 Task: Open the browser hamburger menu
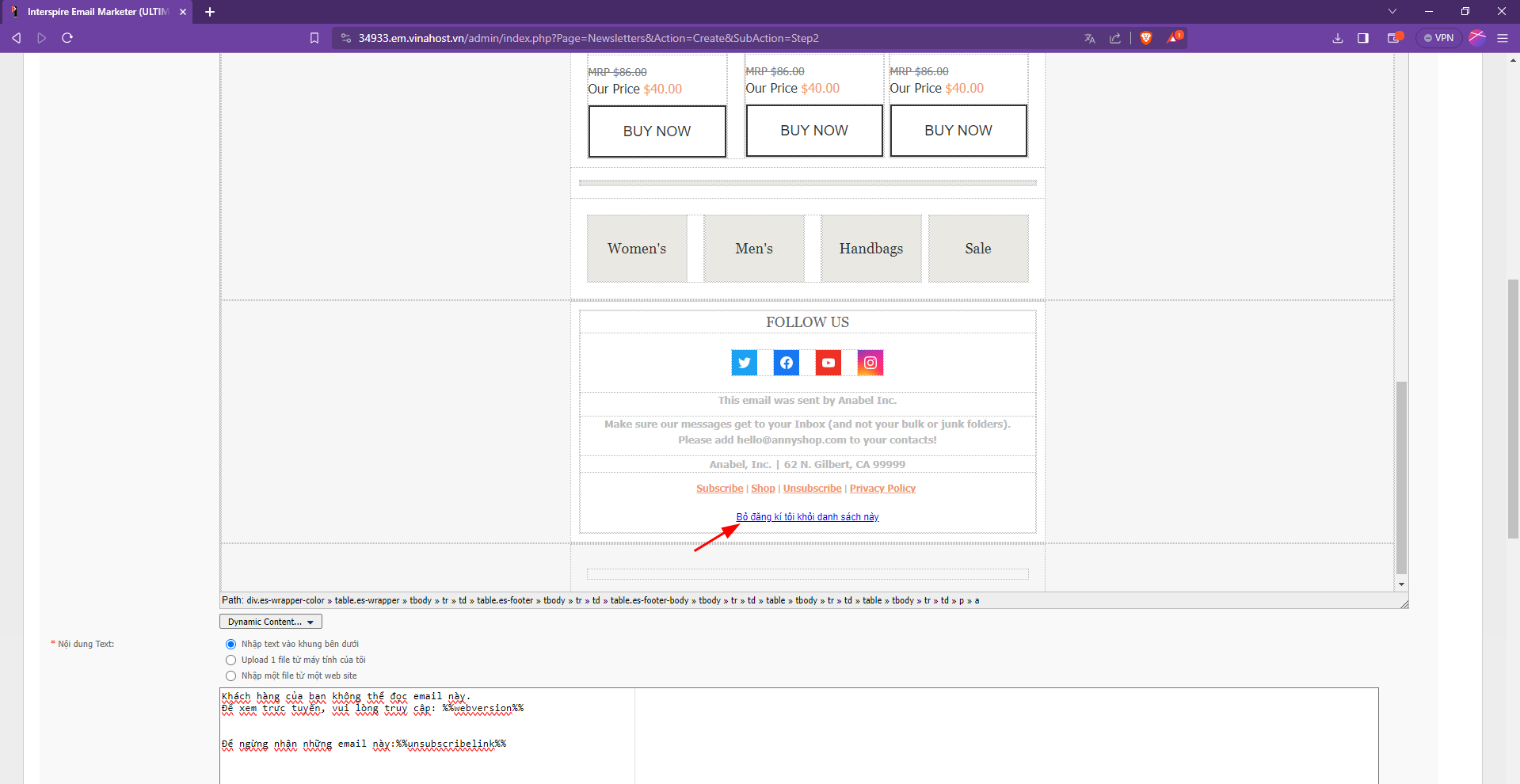pyautogui.click(x=1502, y=38)
